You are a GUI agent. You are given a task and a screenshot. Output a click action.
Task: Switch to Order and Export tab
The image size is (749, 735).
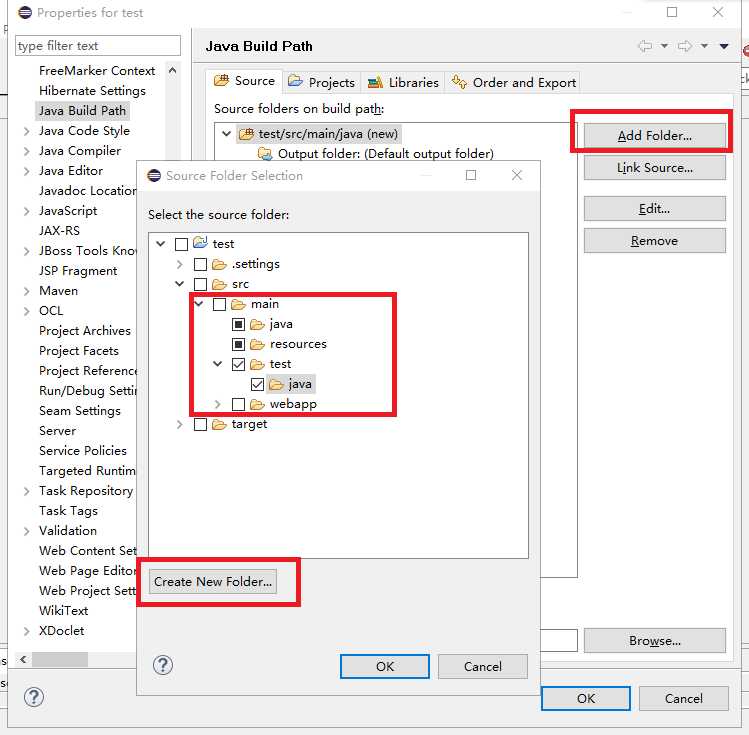point(514,83)
